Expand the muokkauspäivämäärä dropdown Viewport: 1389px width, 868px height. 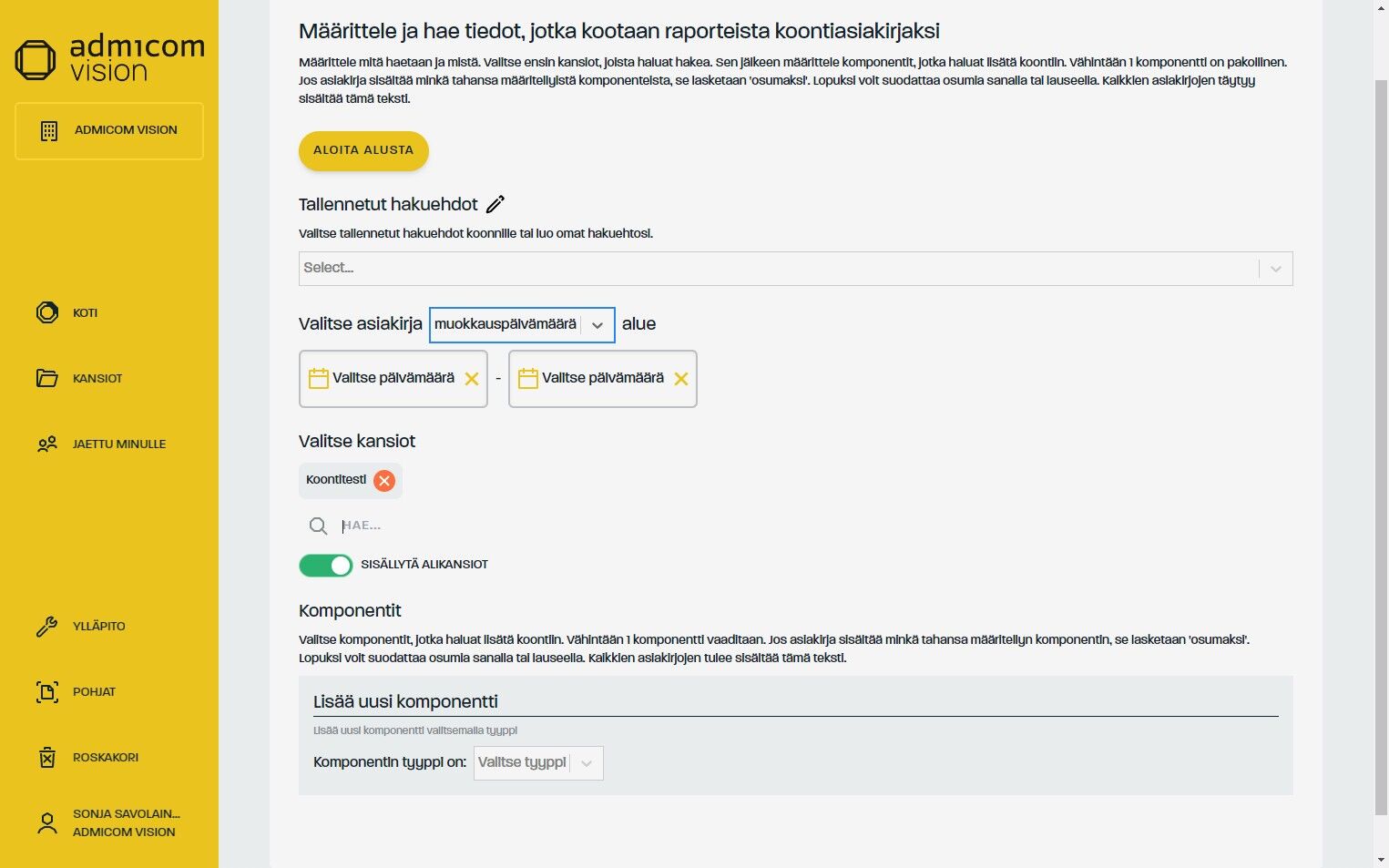(597, 325)
